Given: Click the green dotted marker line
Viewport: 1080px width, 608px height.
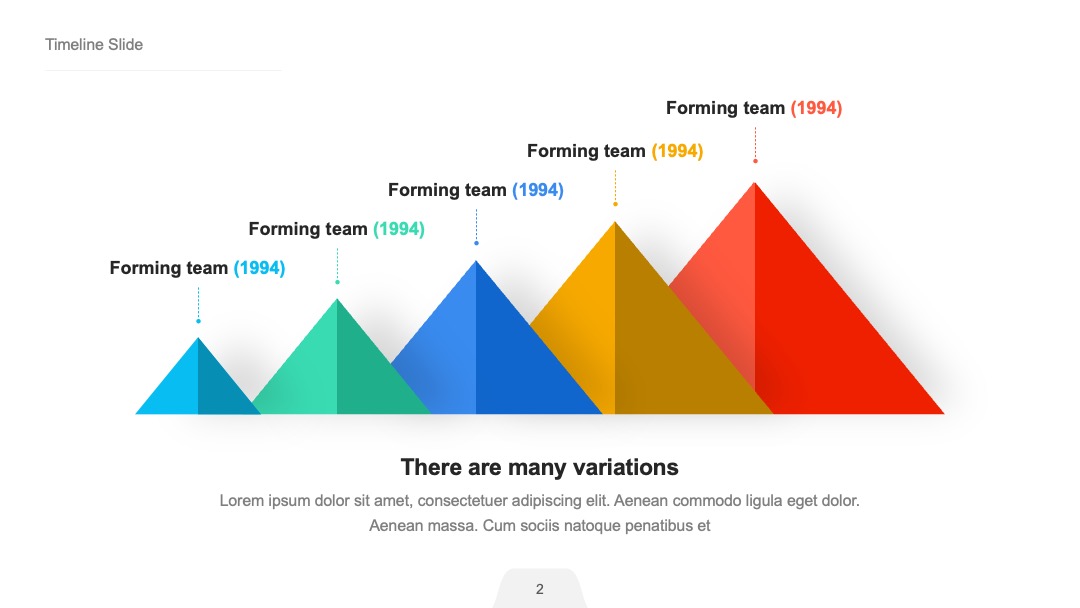Looking at the screenshot, I should pyautogui.click(x=338, y=266).
